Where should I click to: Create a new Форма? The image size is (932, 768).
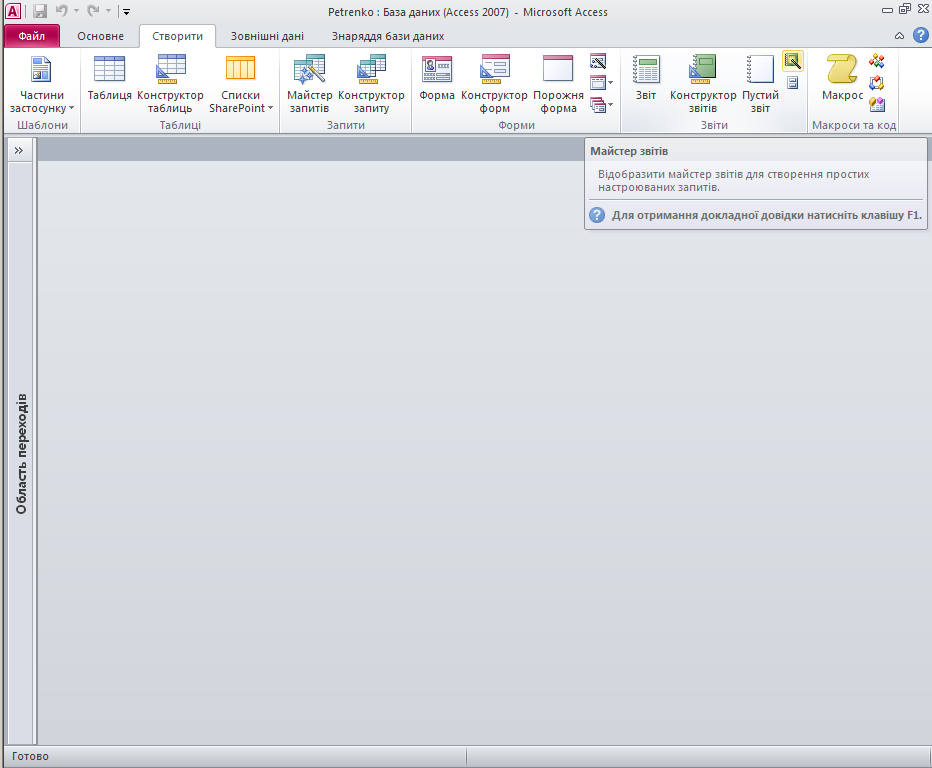pyautogui.click(x=437, y=78)
